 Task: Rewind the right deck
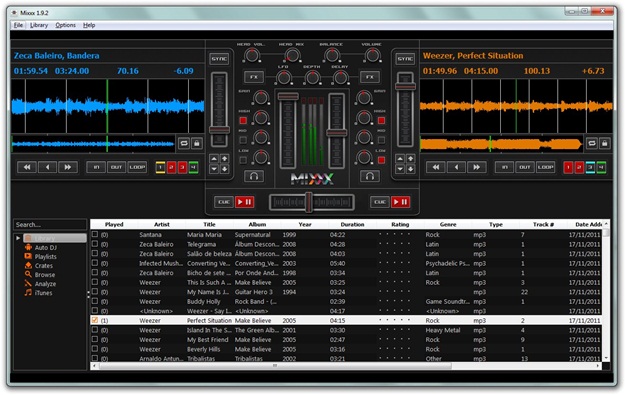[x=436, y=167]
